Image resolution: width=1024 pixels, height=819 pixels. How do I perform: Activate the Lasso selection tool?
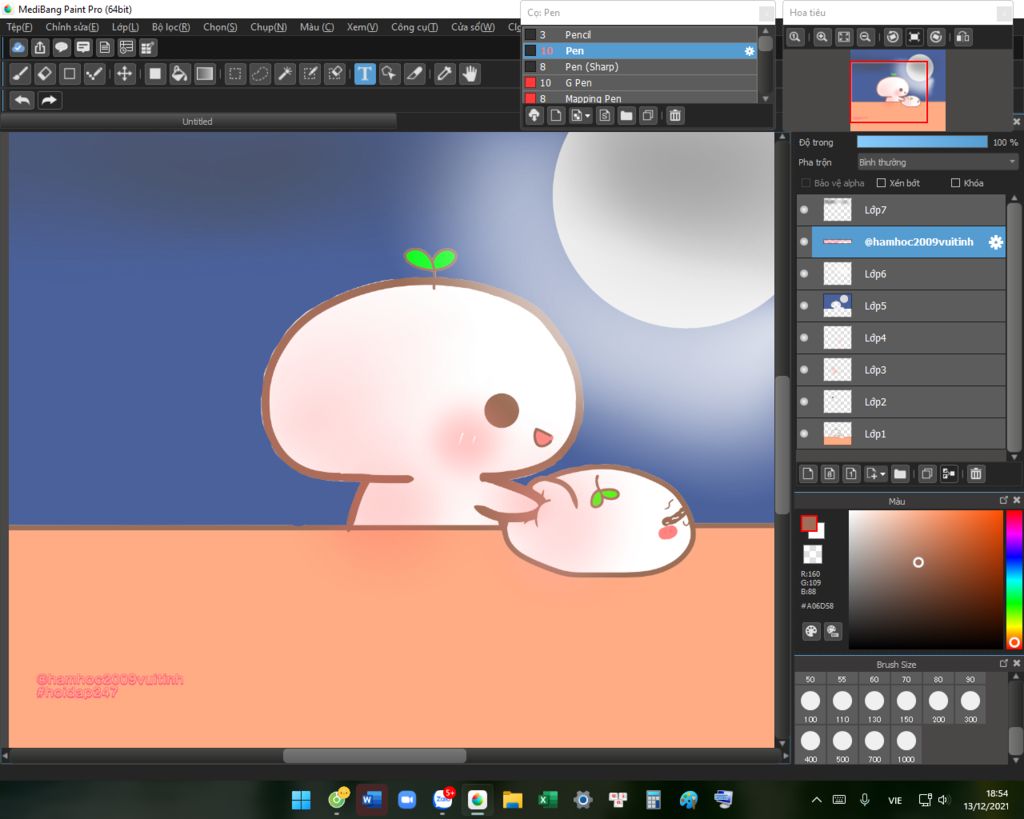pyautogui.click(x=260, y=74)
